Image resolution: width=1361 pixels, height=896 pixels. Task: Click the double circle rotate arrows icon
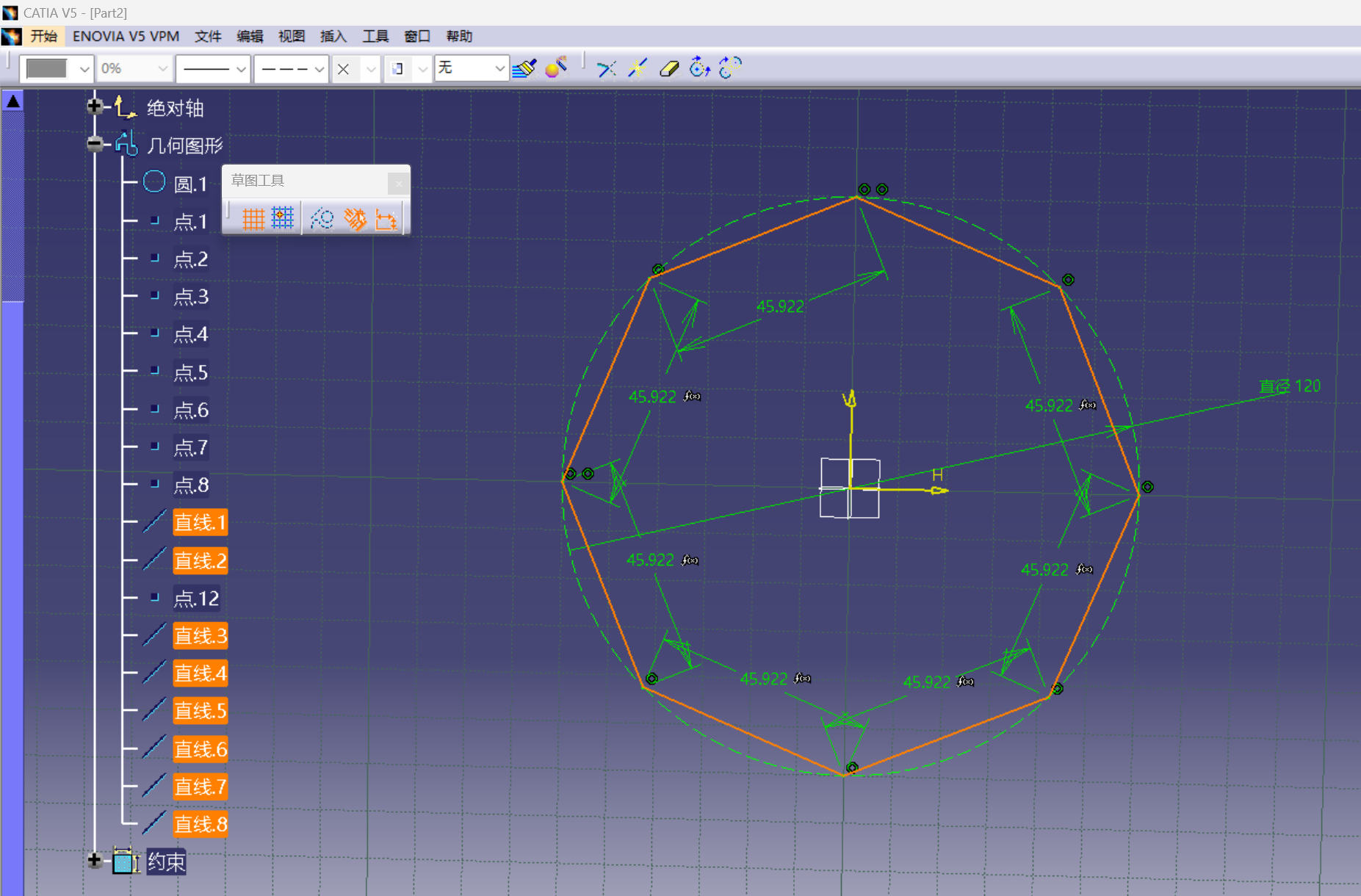730,68
